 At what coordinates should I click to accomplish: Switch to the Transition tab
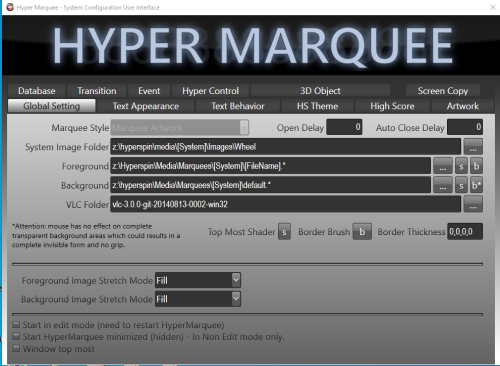coord(97,91)
